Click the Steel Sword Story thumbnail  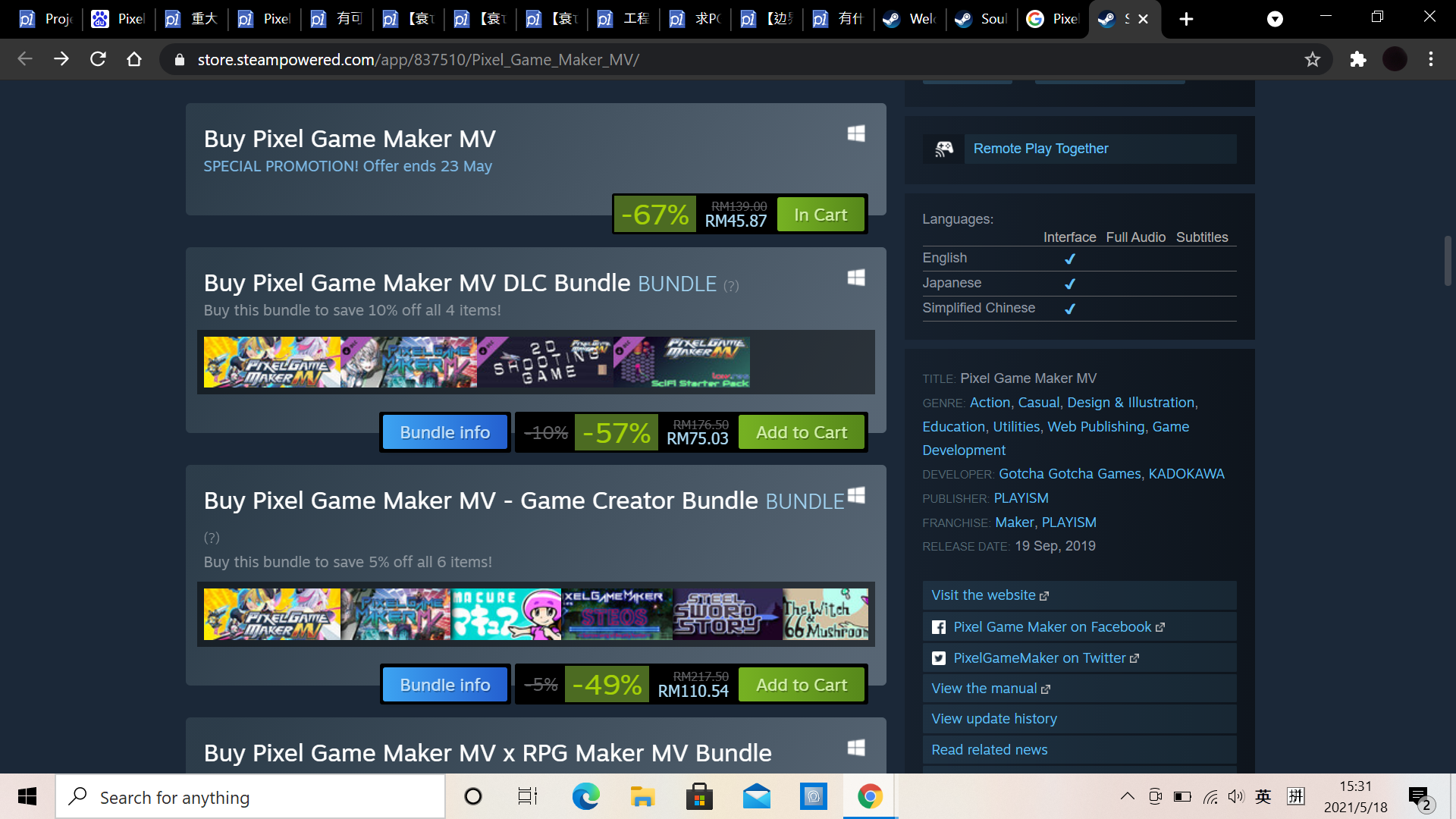click(x=727, y=614)
